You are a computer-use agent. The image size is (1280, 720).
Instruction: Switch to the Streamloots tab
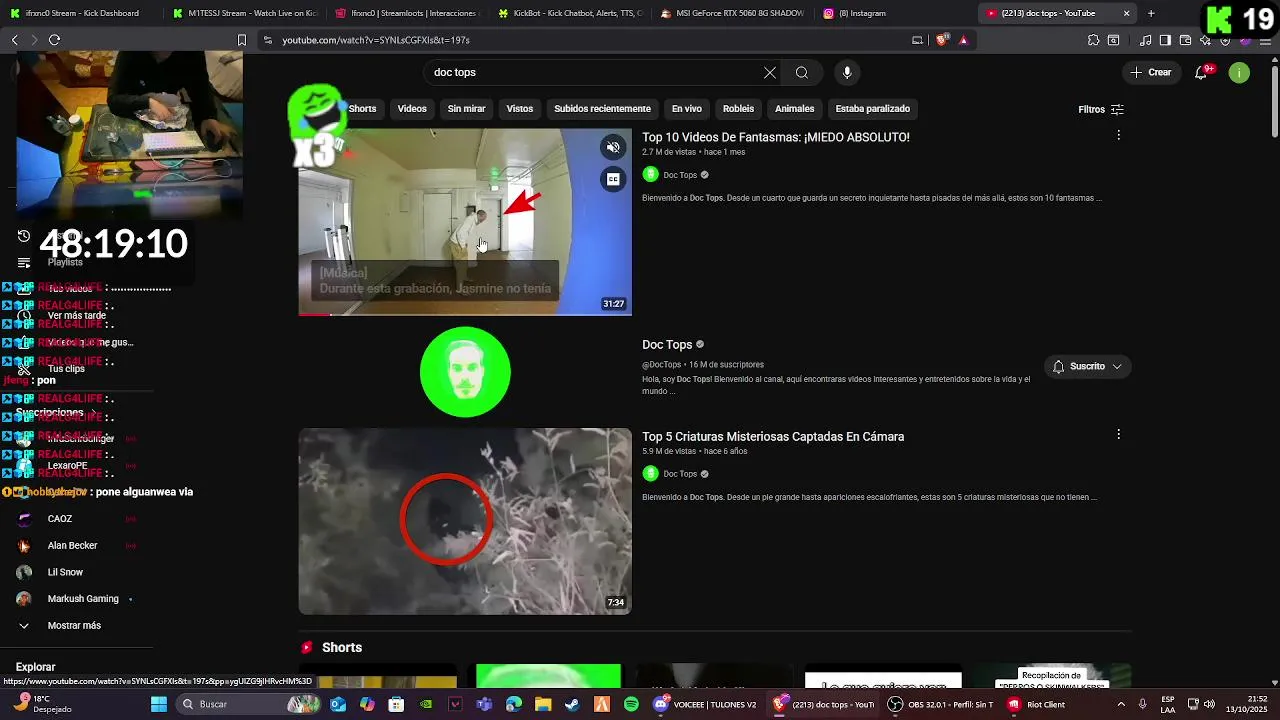click(406, 13)
